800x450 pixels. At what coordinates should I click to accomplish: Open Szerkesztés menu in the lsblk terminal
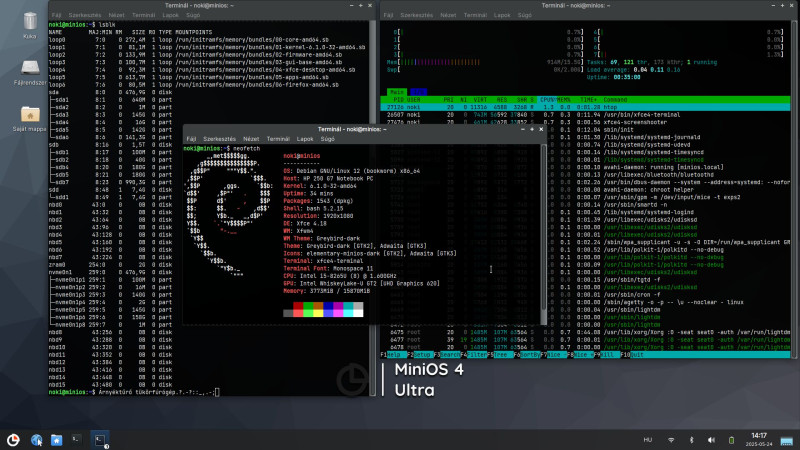pyautogui.click(x=85, y=15)
